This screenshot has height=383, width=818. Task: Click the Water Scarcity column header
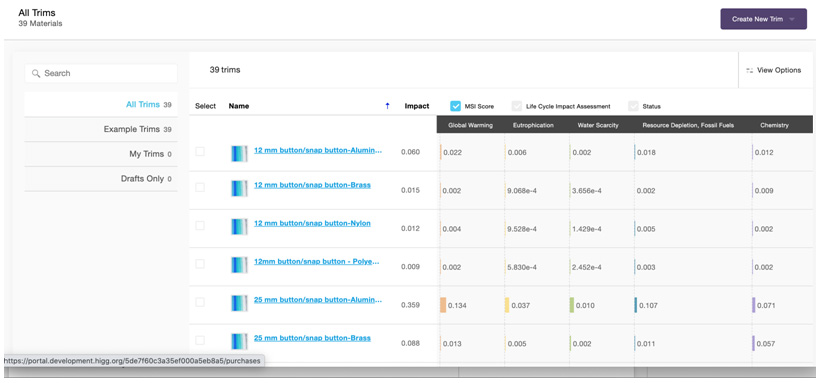[598, 125]
